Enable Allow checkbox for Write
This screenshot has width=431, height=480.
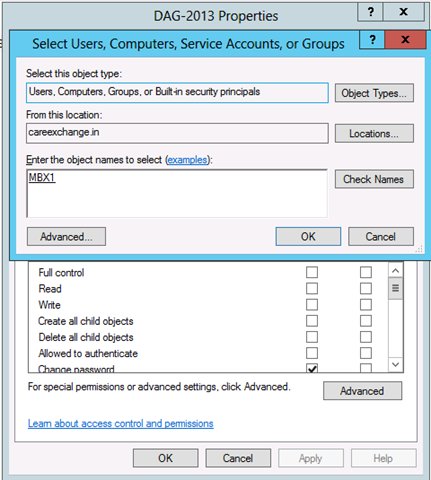(312, 305)
